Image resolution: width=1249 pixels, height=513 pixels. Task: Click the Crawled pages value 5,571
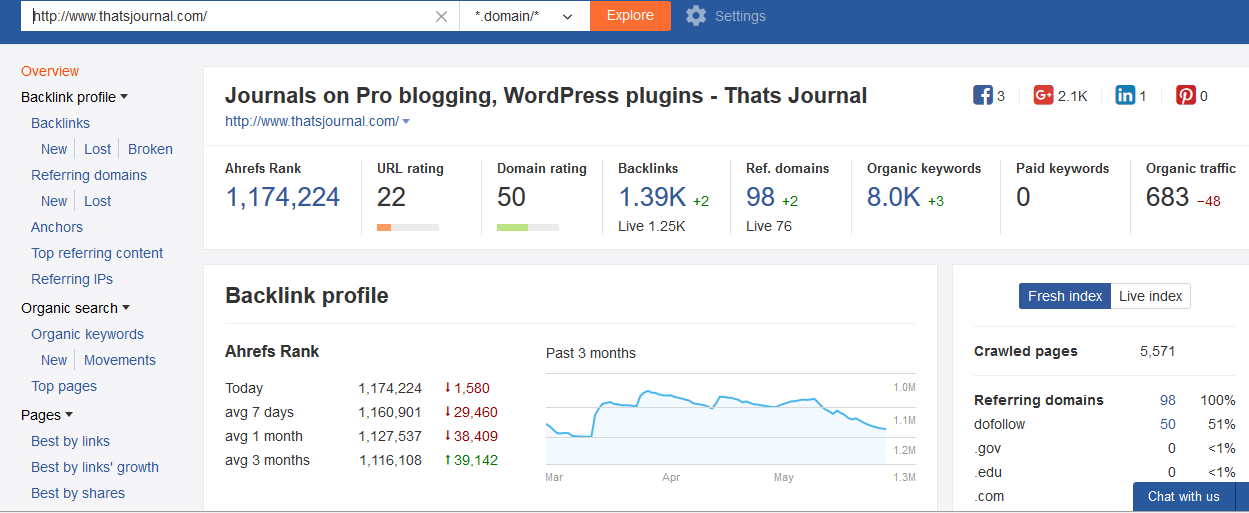click(1157, 351)
